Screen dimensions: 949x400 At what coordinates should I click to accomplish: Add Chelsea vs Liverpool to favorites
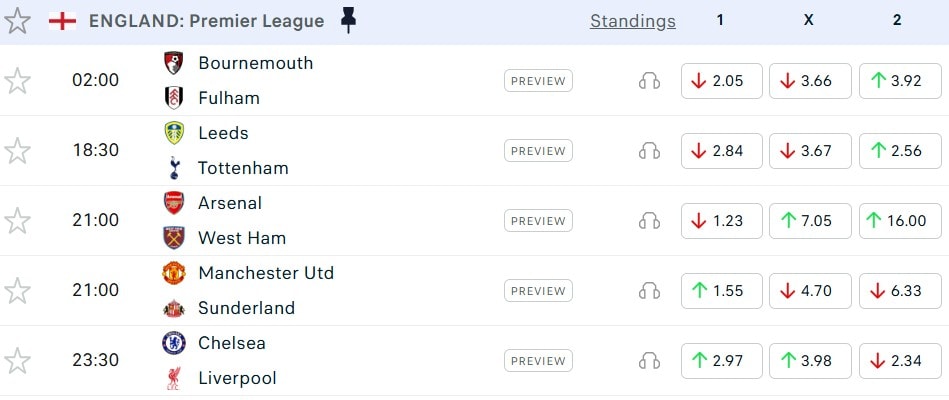click(17, 361)
